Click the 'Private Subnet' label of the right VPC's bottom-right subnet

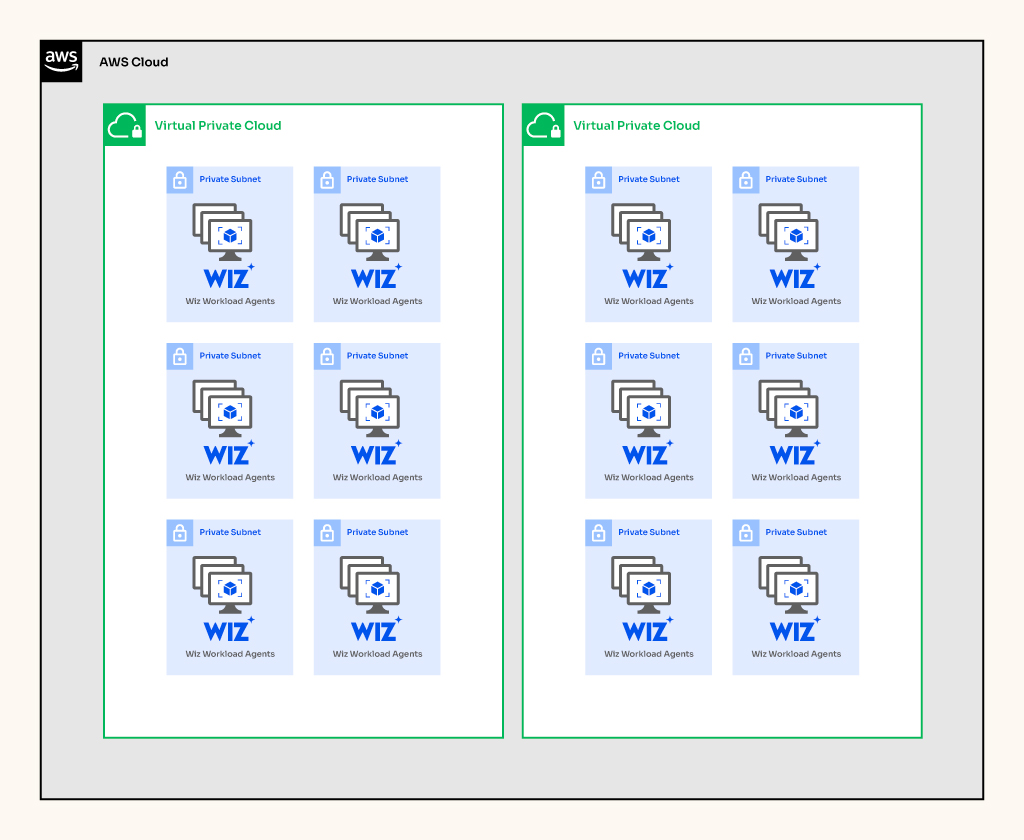[796, 532]
